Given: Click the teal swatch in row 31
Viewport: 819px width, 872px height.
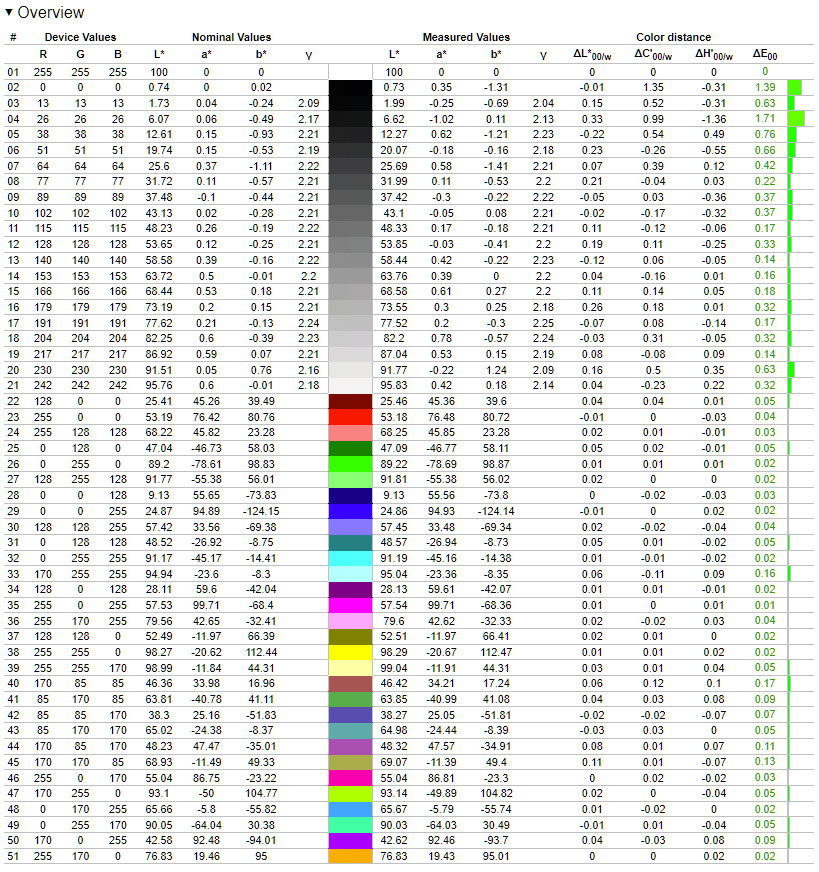Looking at the screenshot, I should coord(350,543).
